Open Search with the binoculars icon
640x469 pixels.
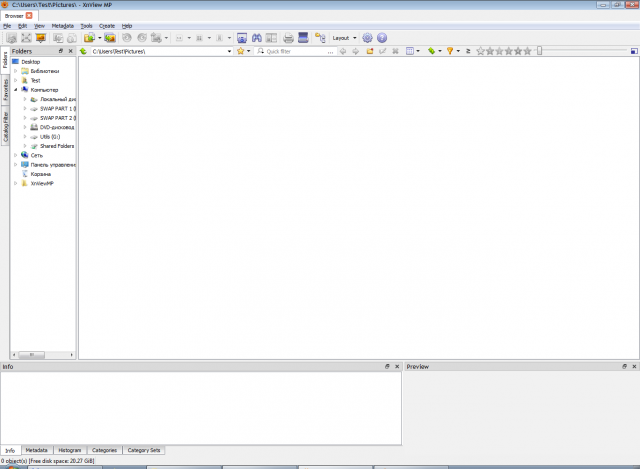tap(257, 38)
